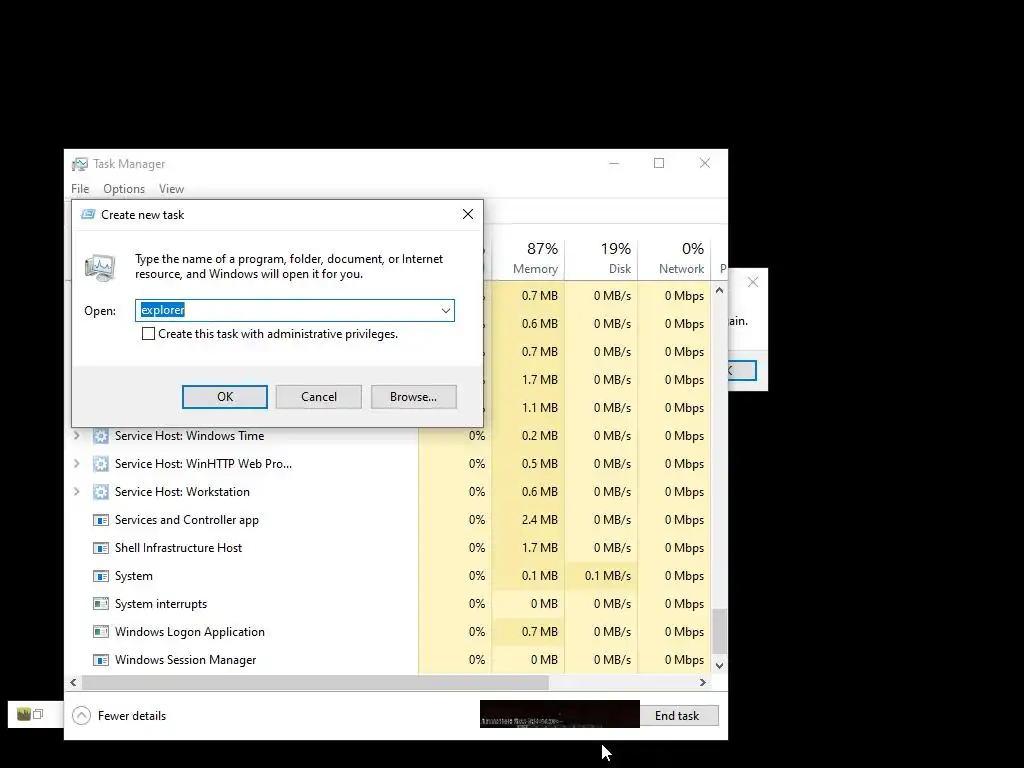The width and height of the screenshot is (1024, 768).
Task: Click the Shell Infrastructure Host icon
Action: [x=101, y=548]
